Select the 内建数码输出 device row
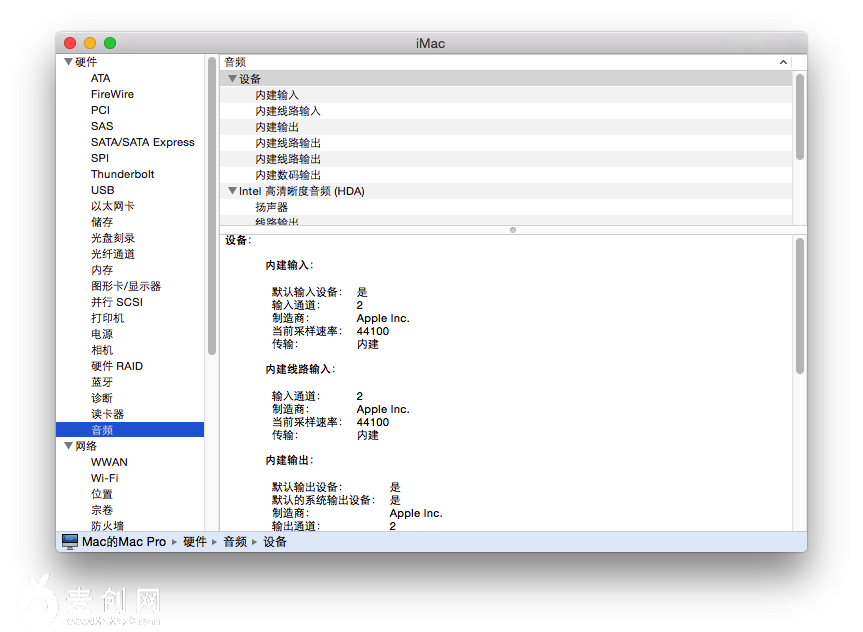Viewport: 863px width, 632px height. 288,175
